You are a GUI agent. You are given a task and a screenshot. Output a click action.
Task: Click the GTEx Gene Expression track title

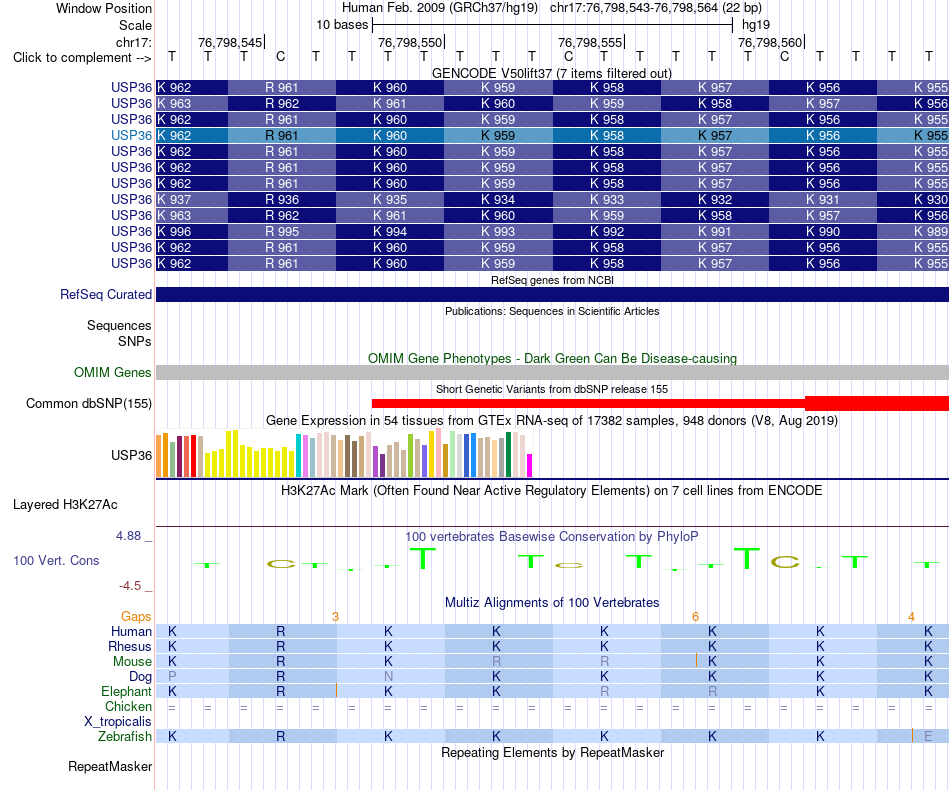552,420
